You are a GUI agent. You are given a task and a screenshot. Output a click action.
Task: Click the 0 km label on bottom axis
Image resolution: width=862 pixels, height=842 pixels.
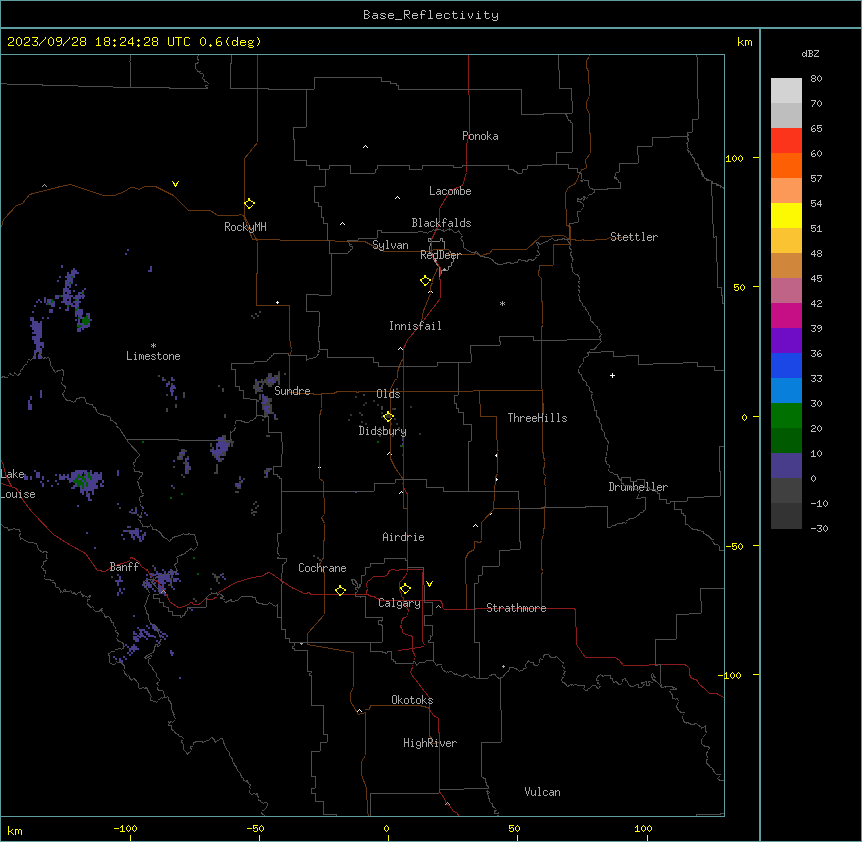(x=386, y=828)
